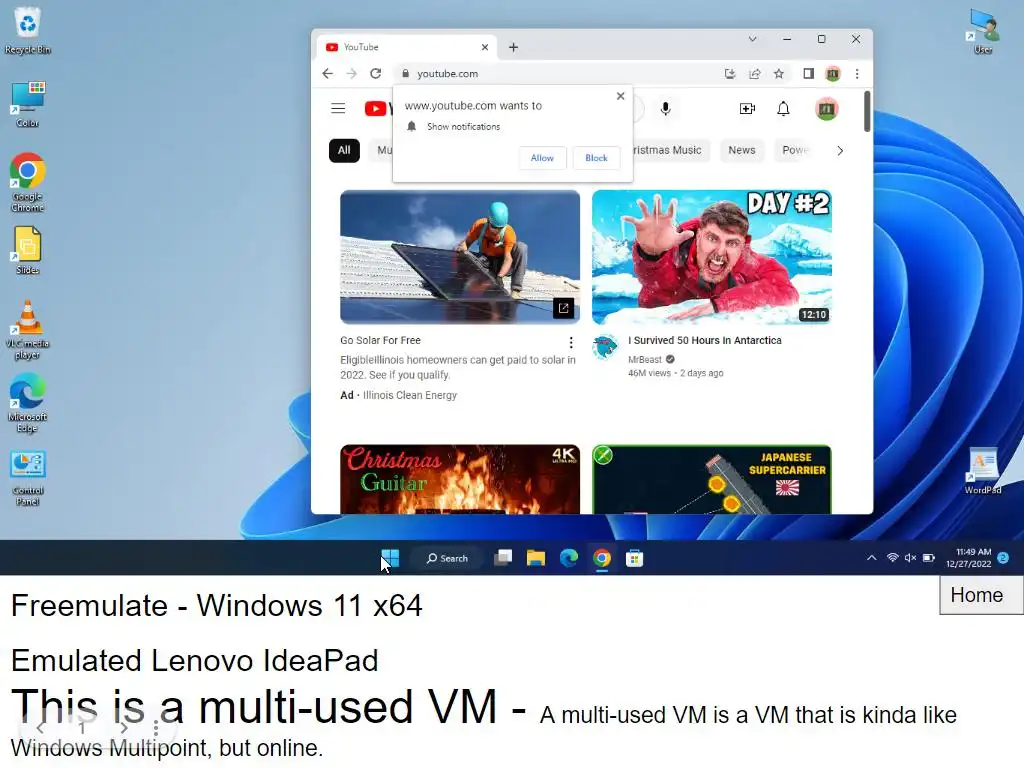Viewport: 1024px width, 768px height.
Task: Switch to the YouTube browser tab
Action: tap(405, 47)
